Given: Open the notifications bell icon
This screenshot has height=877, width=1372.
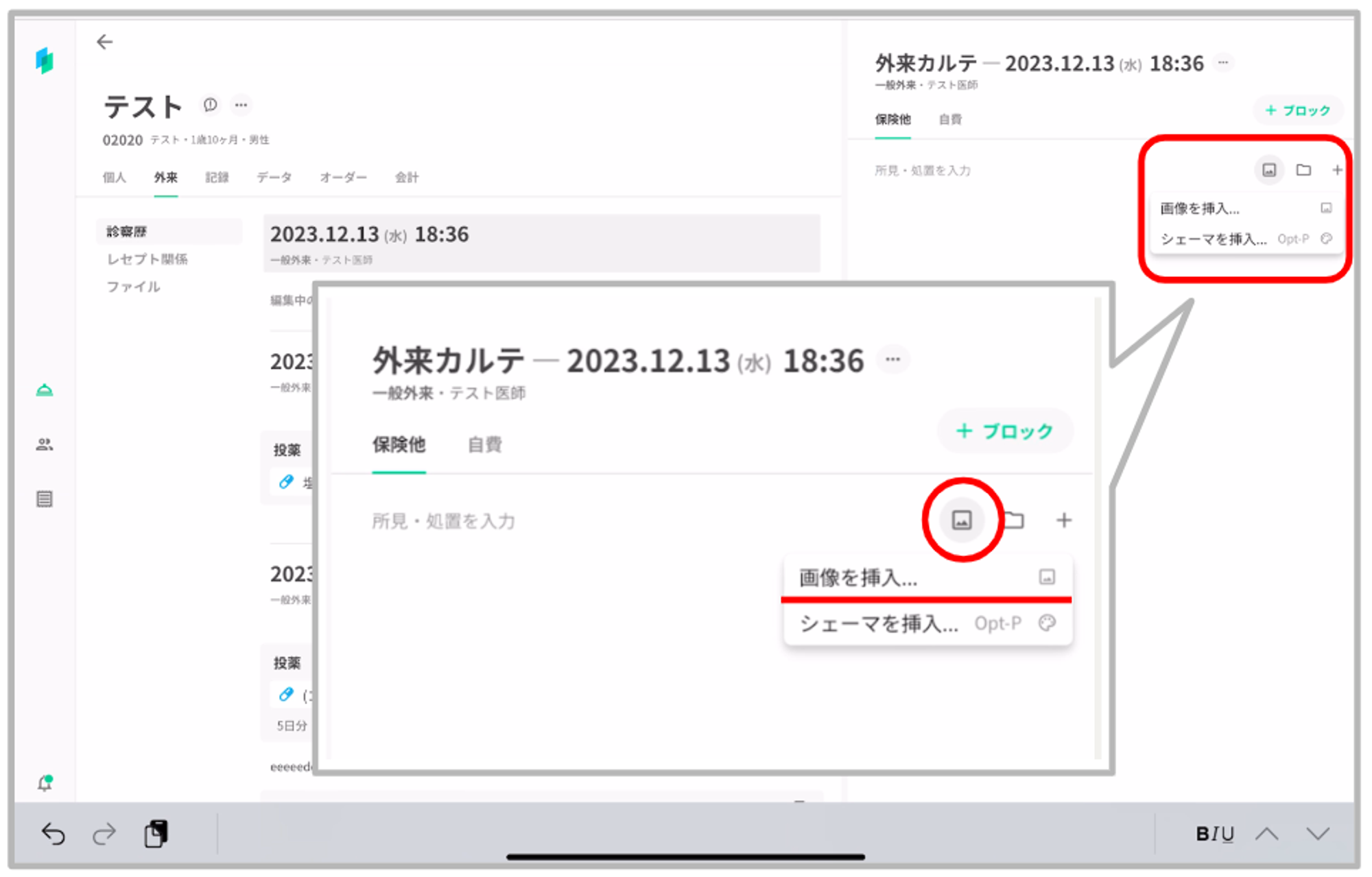Looking at the screenshot, I should 45,782.
